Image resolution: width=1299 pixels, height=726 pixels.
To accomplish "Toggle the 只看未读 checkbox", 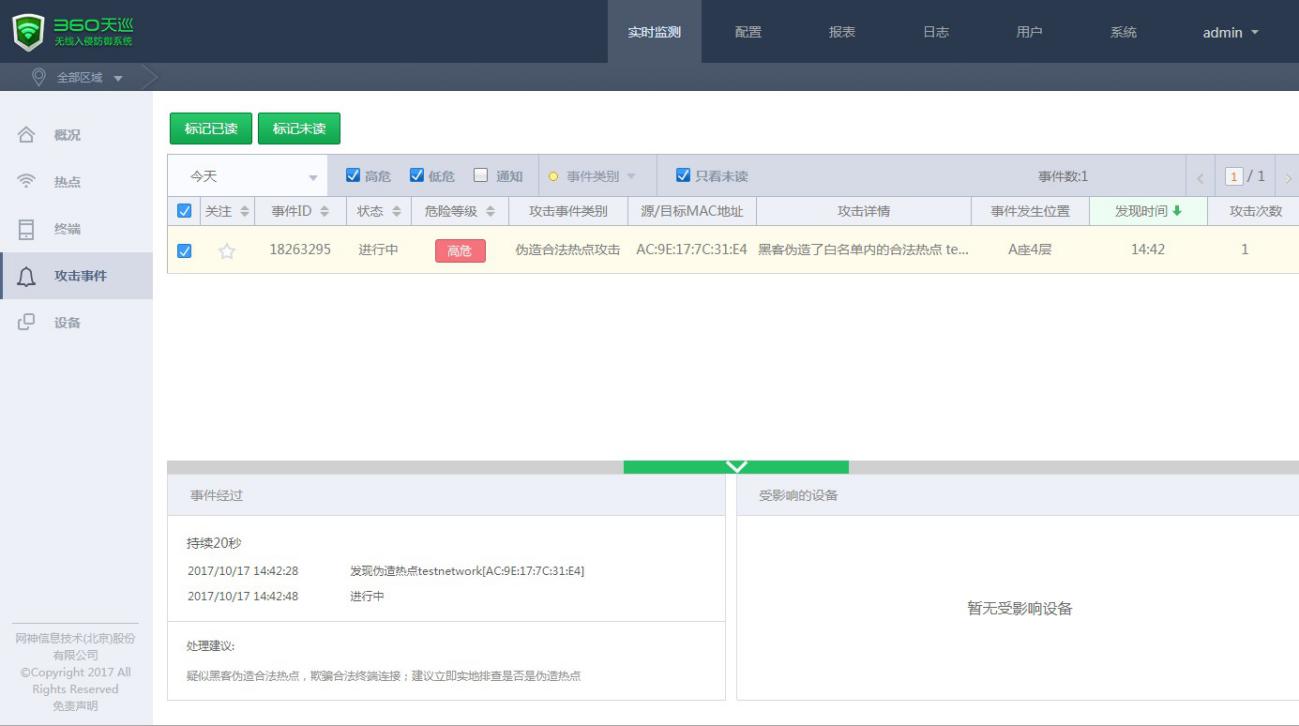I will pos(683,175).
